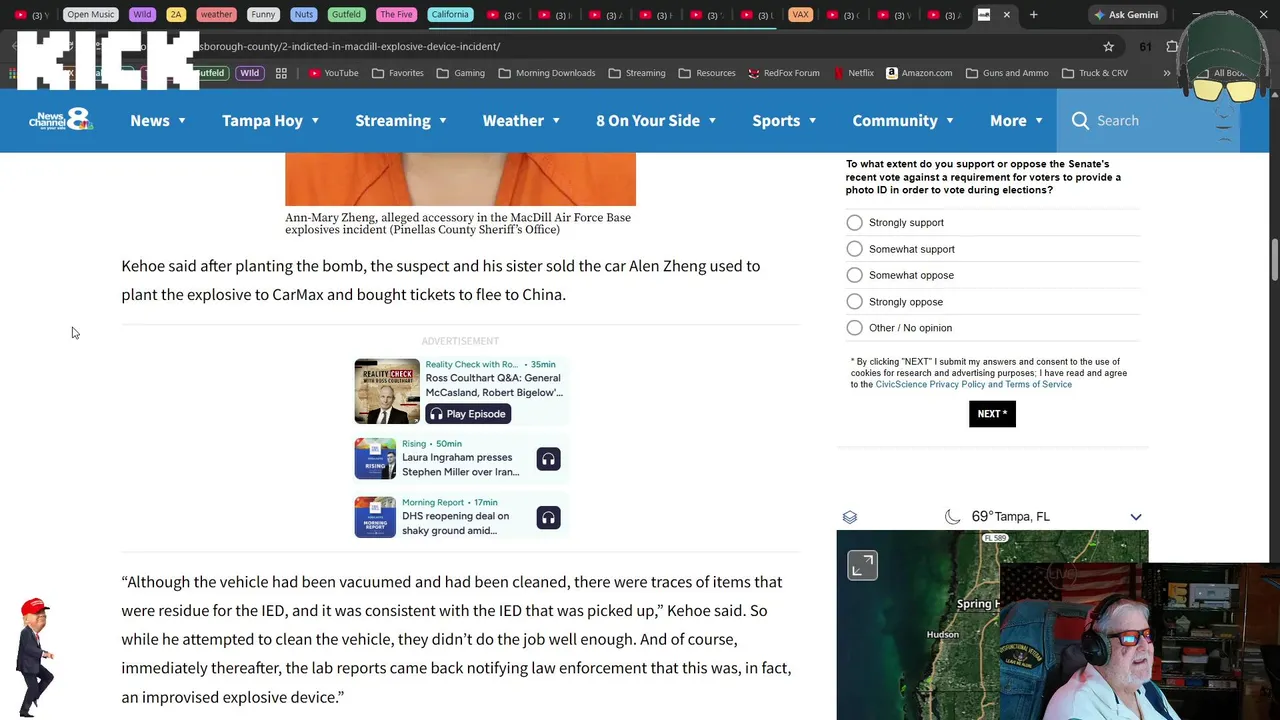Open the 'weather' tab group
Screen dimensions: 1280x720
pyautogui.click(x=216, y=15)
